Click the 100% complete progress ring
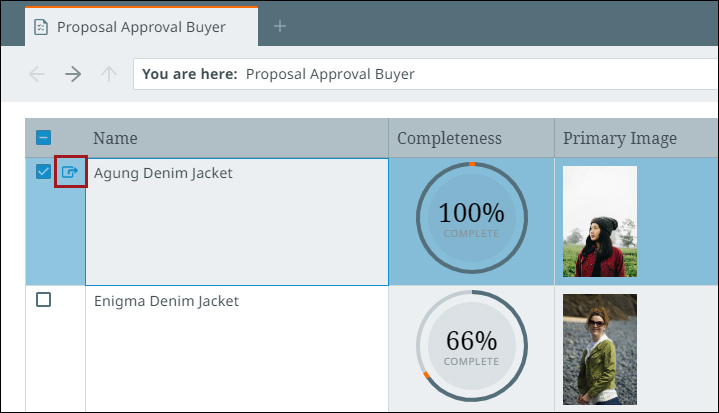Screen dimensions: 719x413 point(471,219)
